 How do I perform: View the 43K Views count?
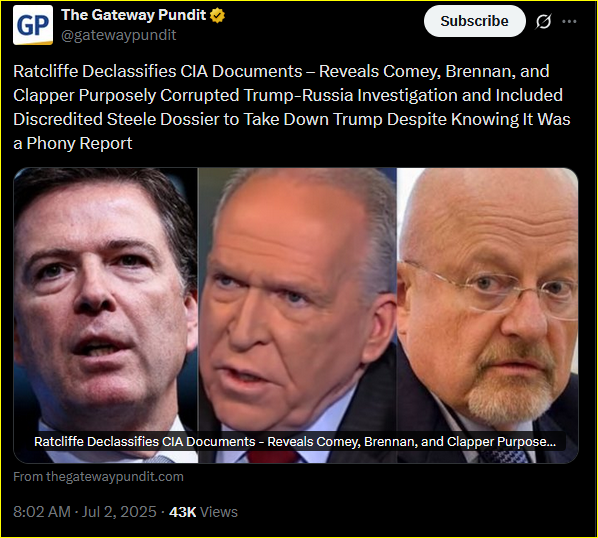pyautogui.click(x=203, y=512)
